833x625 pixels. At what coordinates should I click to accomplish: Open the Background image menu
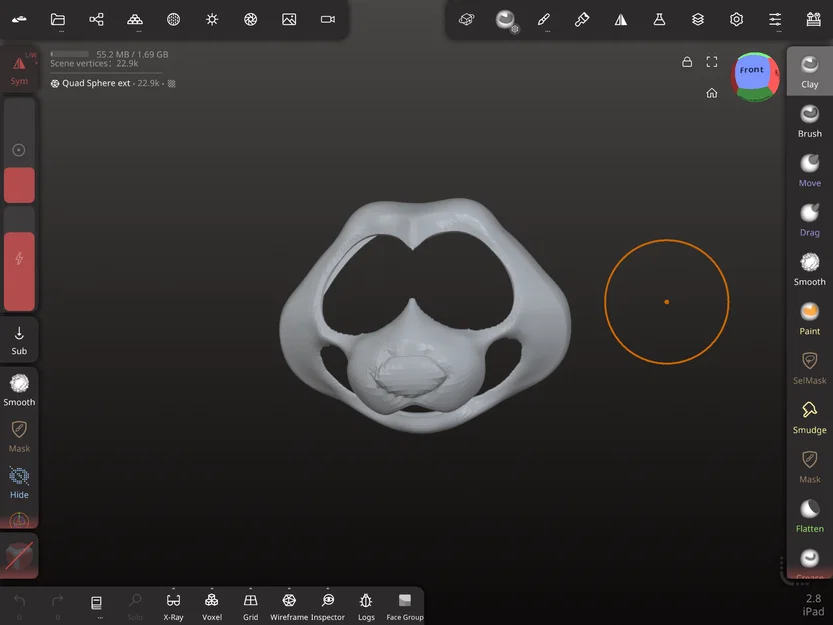[x=289, y=20]
